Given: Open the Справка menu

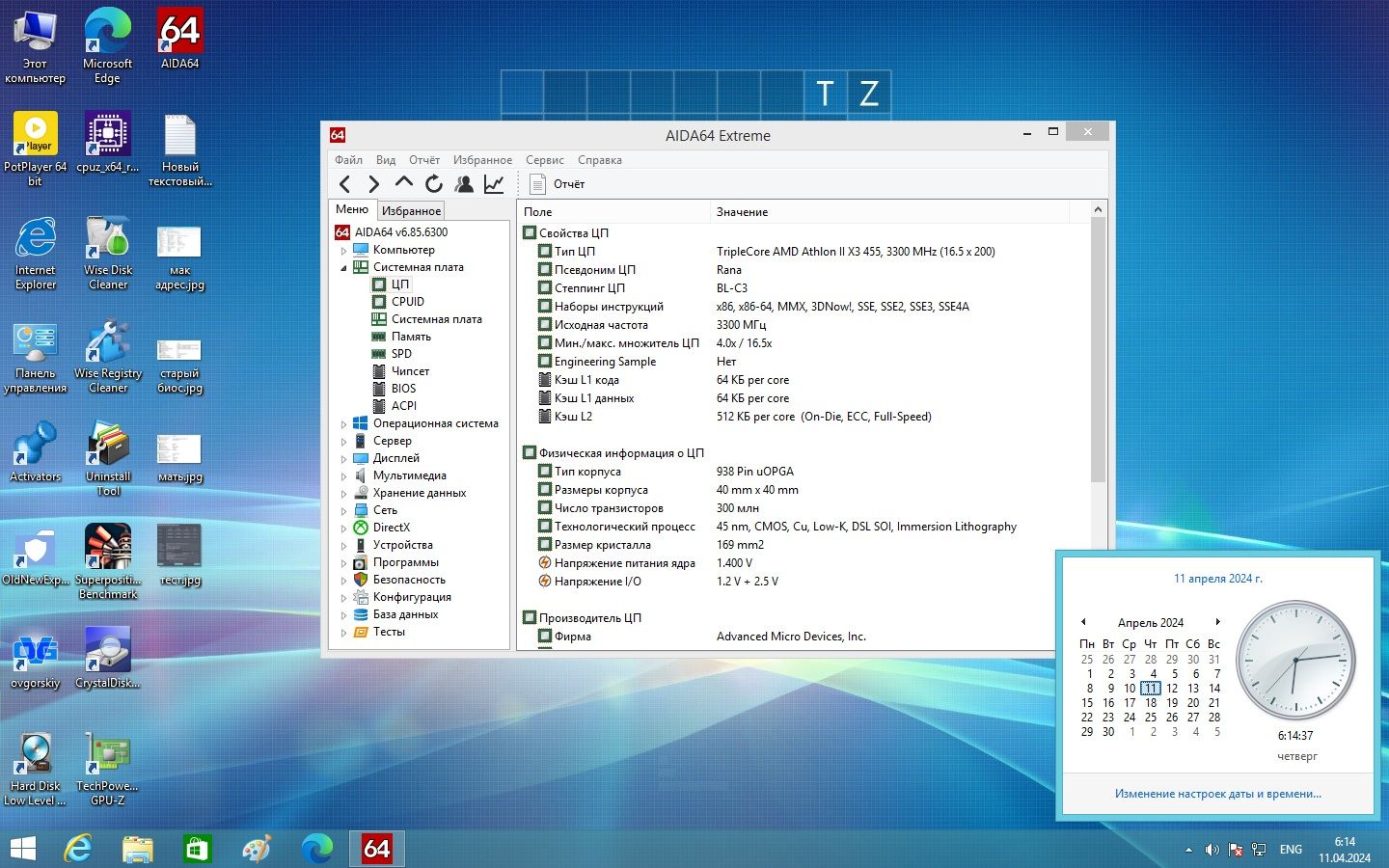Looking at the screenshot, I should [600, 160].
